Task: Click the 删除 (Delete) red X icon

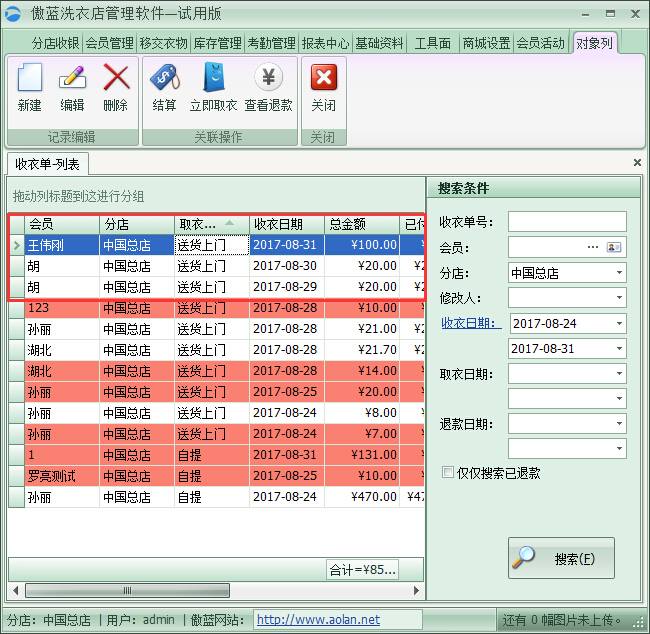Action: [x=116, y=79]
